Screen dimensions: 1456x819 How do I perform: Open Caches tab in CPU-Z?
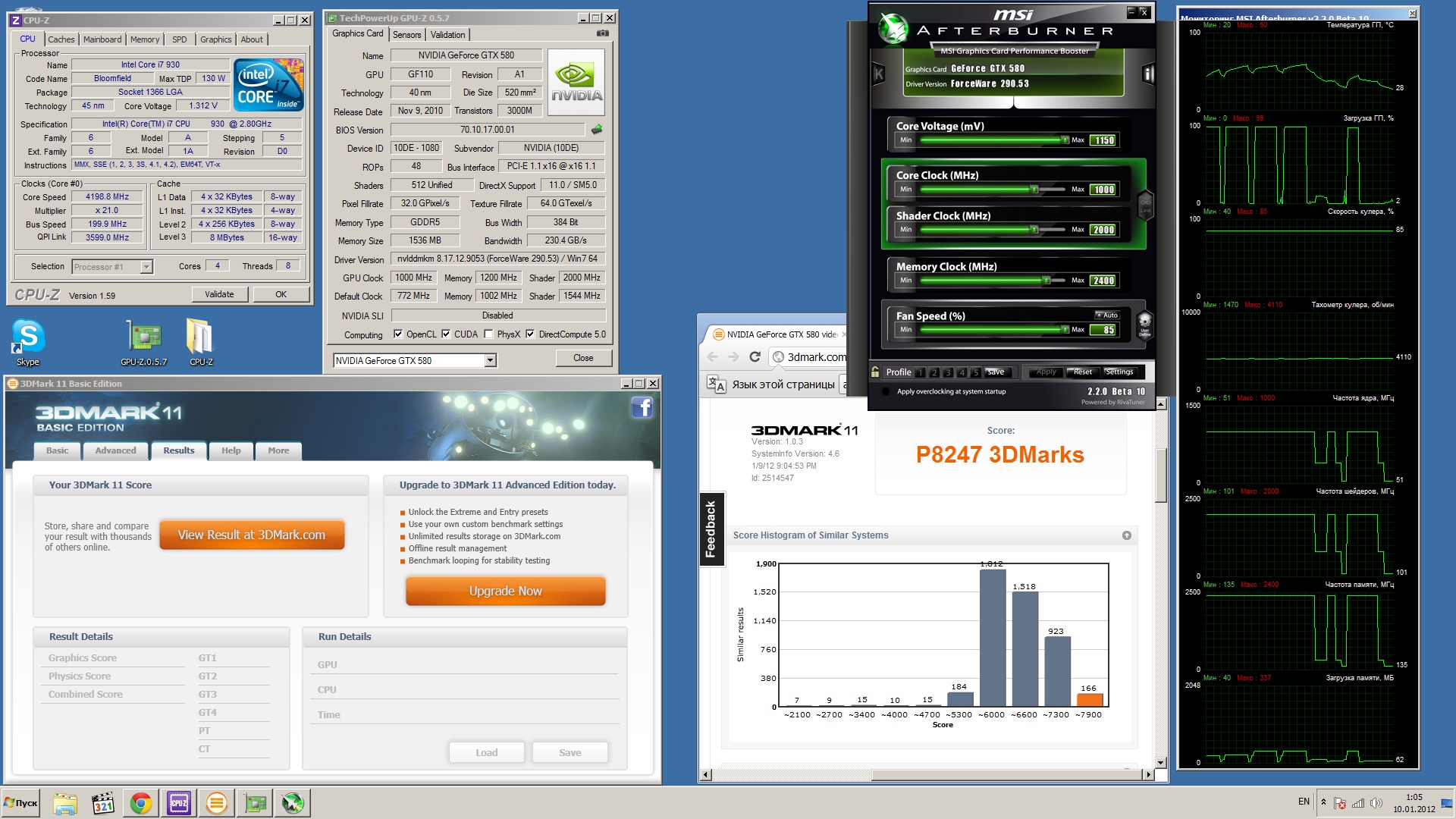(x=61, y=39)
